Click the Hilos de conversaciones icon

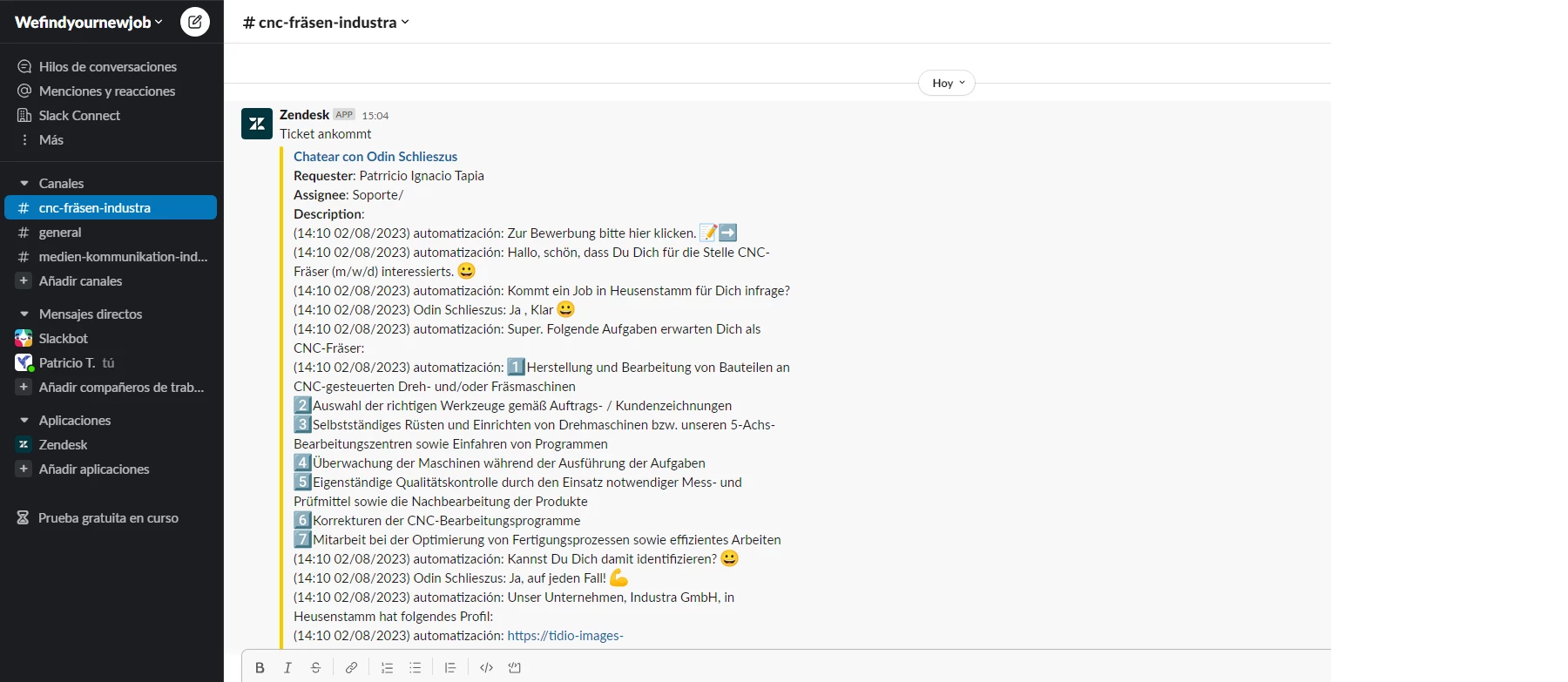(24, 66)
